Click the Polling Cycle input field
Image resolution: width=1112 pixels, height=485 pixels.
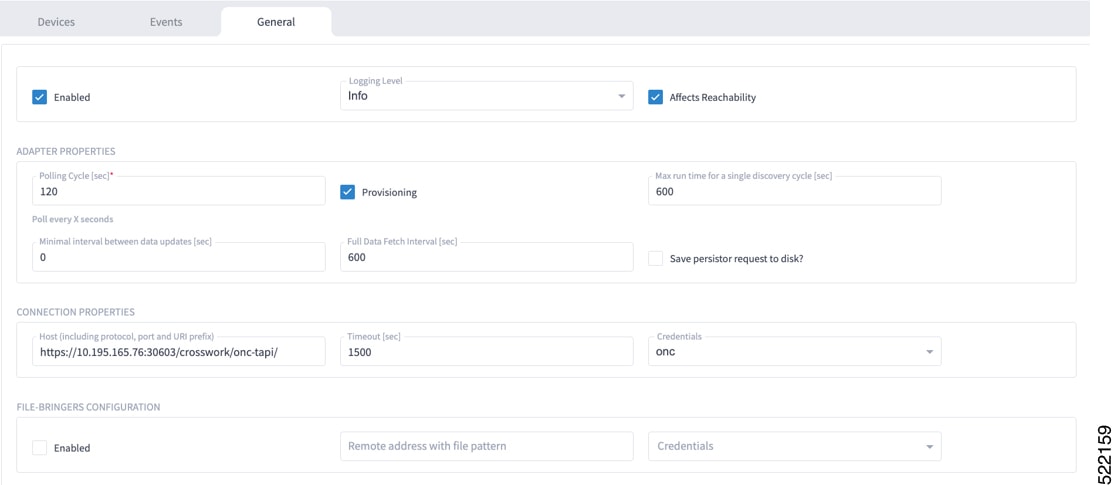[179, 191]
